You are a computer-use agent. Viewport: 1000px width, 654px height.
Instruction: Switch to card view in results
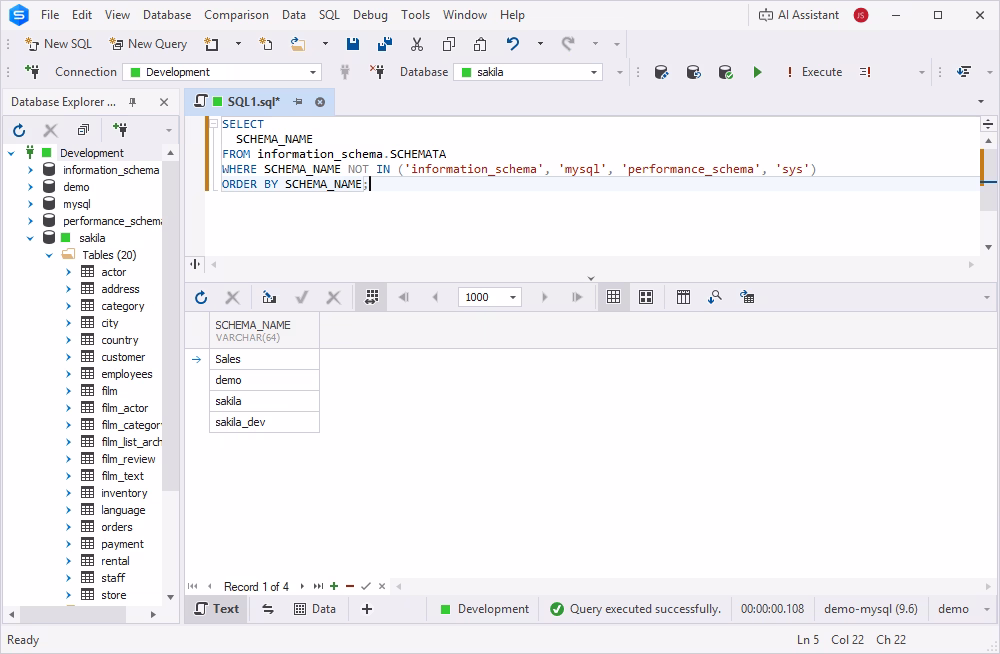646,297
